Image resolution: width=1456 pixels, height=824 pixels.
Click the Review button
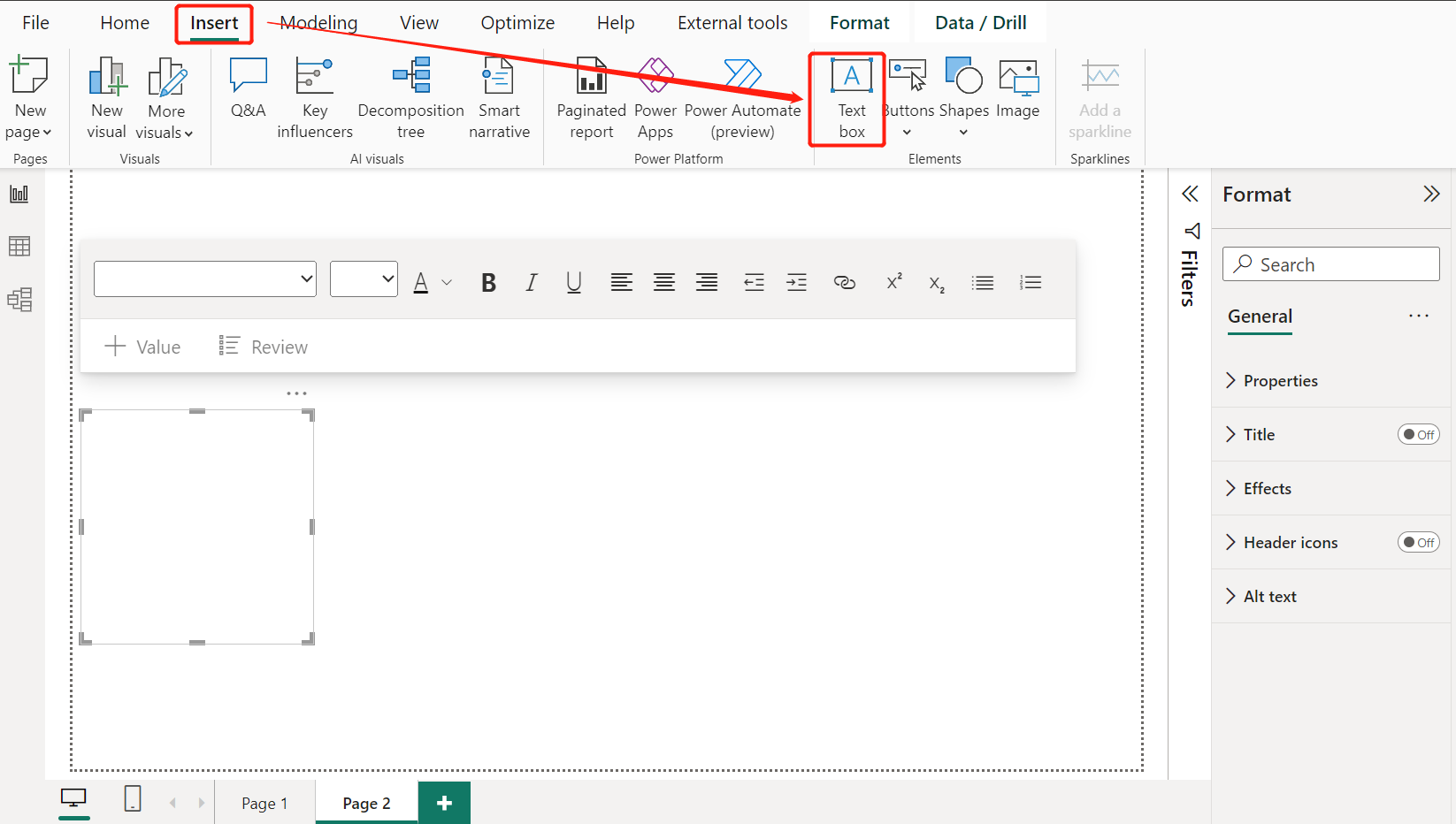pyautogui.click(x=264, y=347)
